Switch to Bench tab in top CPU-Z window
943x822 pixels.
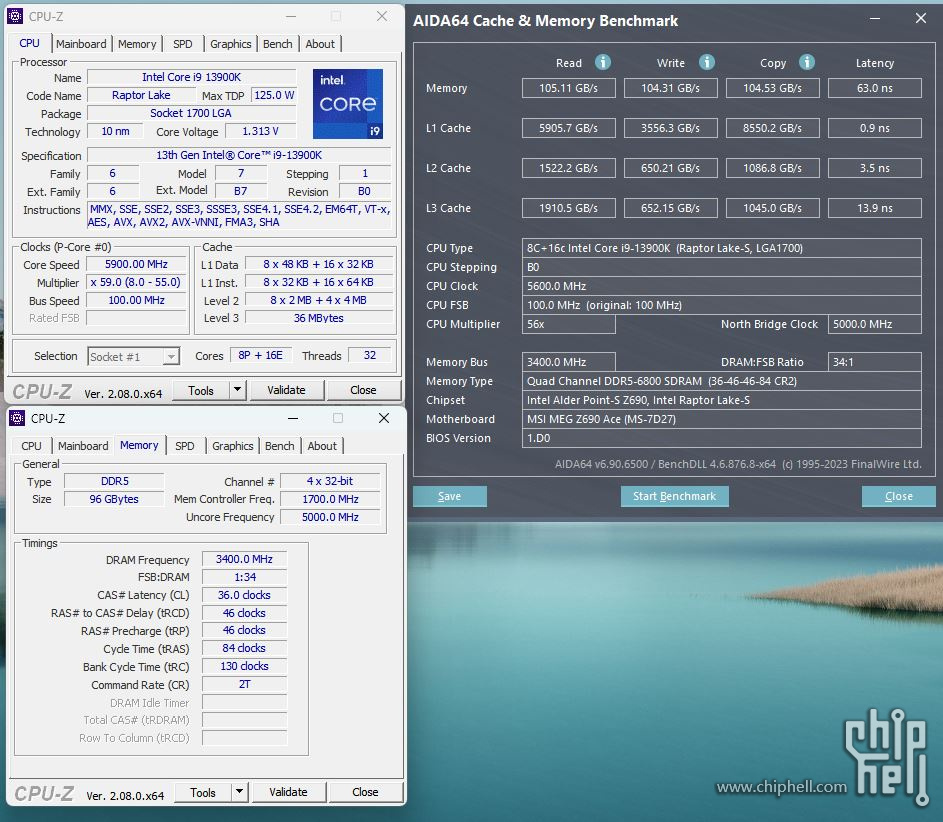278,44
